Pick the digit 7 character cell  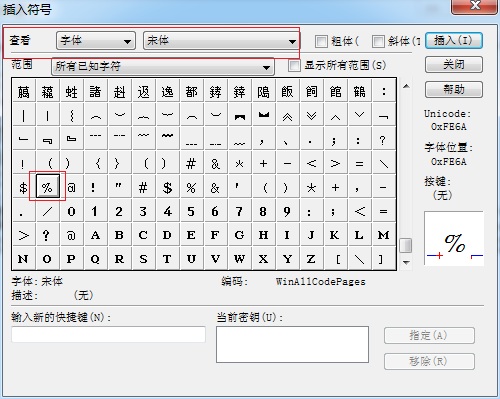pos(239,211)
